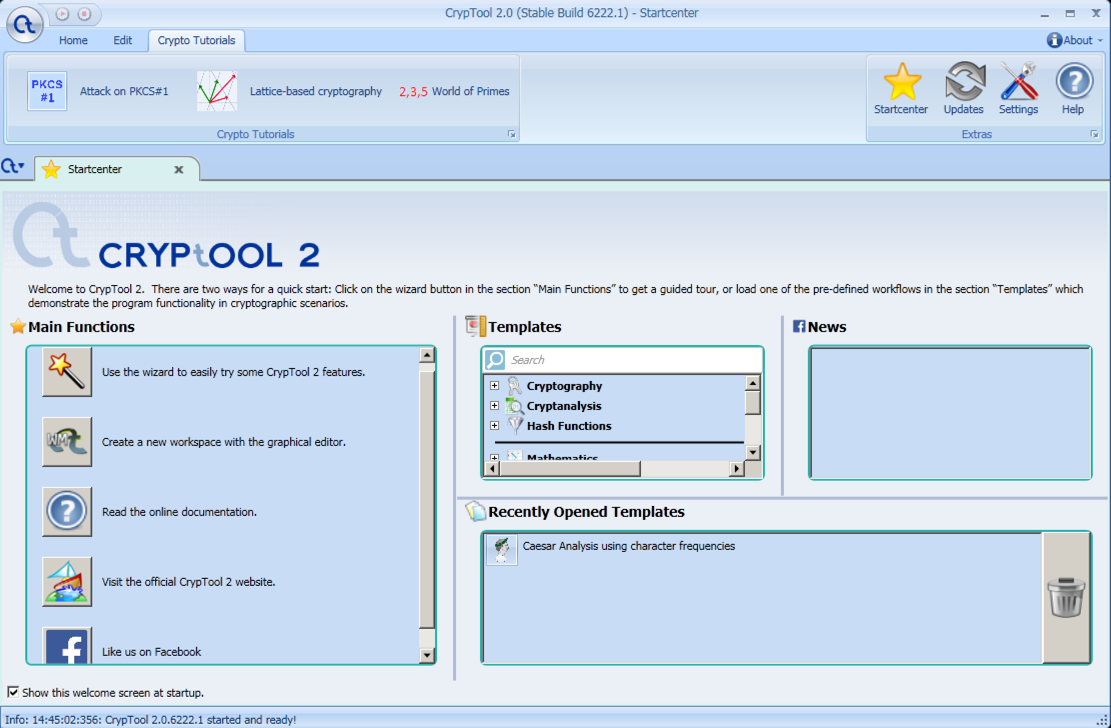This screenshot has height=728, width=1111.
Task: Open the CrypTool application menu logo button
Action: [x=25, y=24]
